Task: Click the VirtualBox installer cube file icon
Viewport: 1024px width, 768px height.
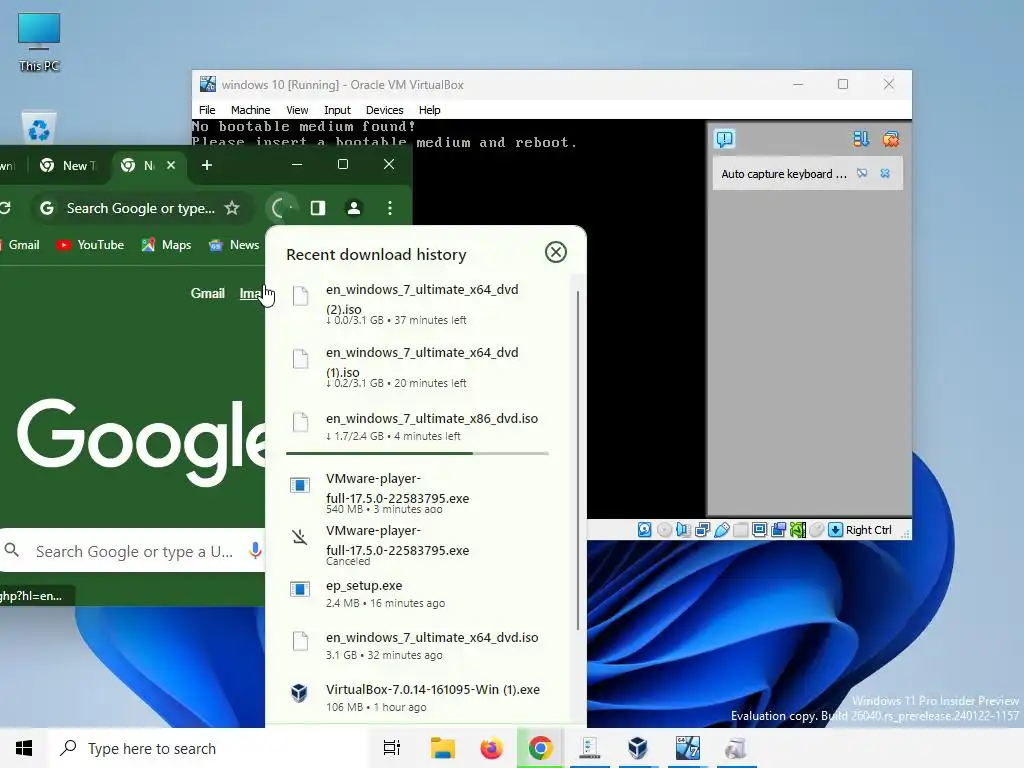Action: [299, 692]
